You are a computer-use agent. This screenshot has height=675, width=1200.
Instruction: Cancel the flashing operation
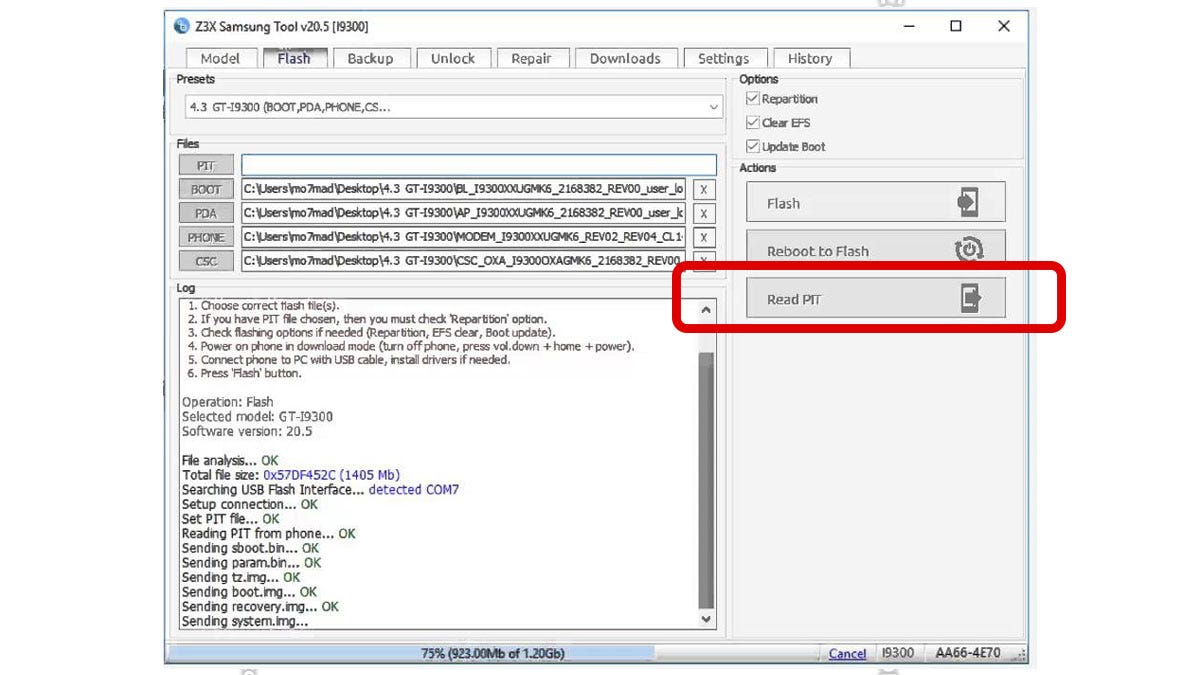coord(847,653)
